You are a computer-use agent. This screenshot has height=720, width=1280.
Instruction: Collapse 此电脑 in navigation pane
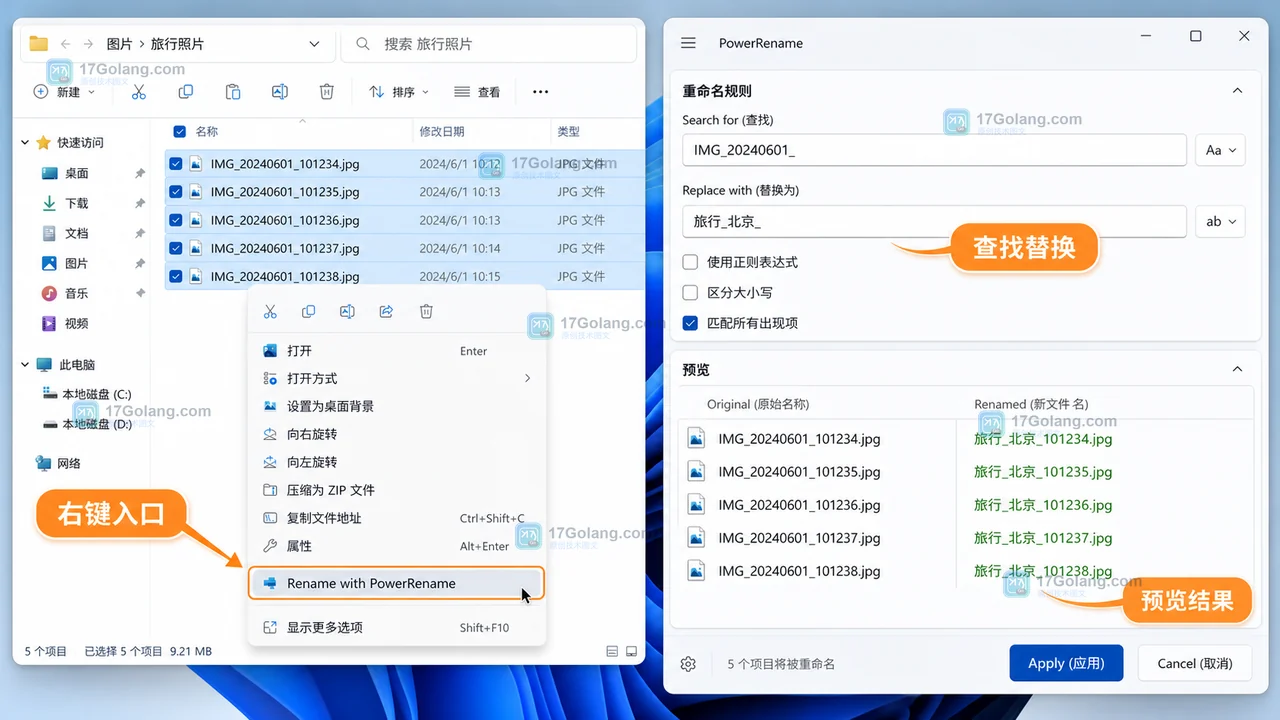point(25,365)
